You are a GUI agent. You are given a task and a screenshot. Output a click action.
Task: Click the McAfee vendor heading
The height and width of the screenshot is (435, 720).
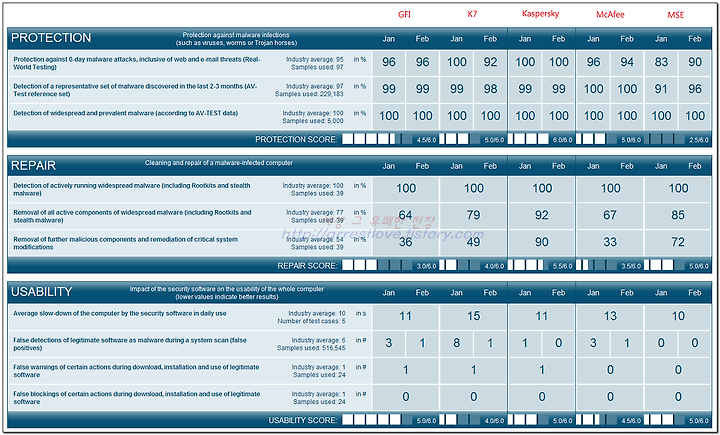click(x=610, y=15)
